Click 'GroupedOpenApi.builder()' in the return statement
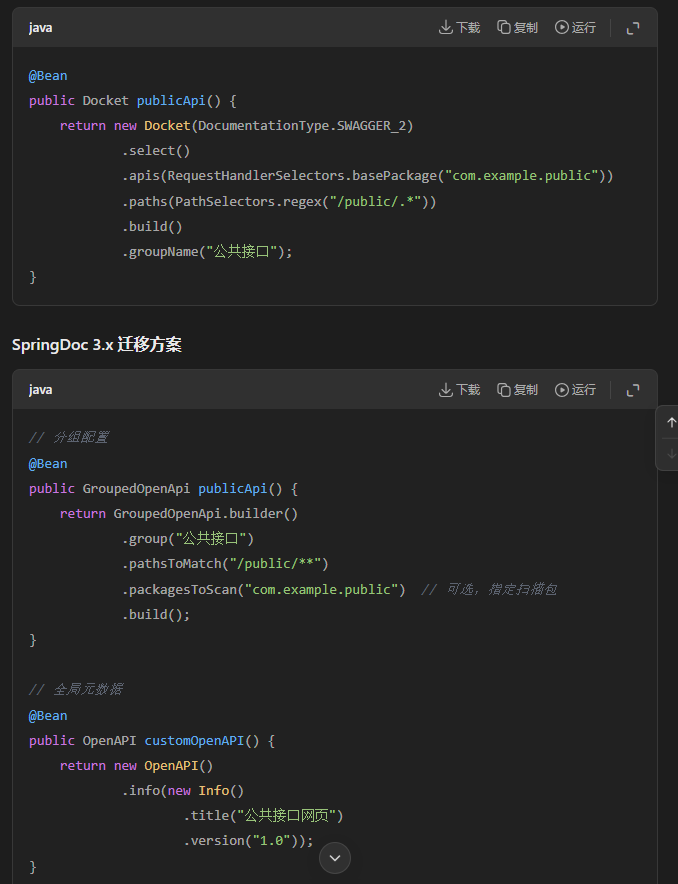Viewport: 678px width, 884px height. pyautogui.click(x=206, y=514)
